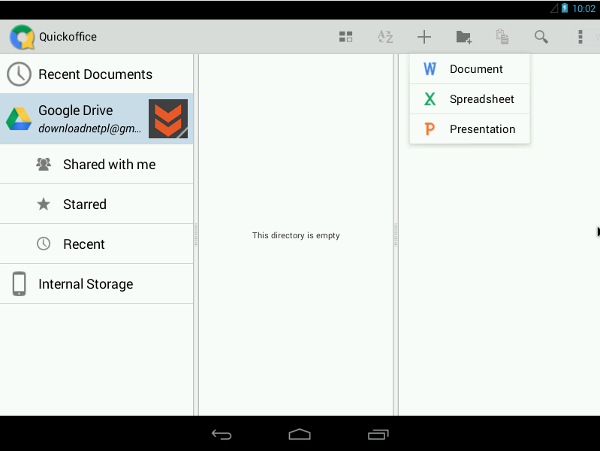The height and width of the screenshot is (451, 600).
Task: Click the small Recent clock icon
Action: (x=43, y=244)
